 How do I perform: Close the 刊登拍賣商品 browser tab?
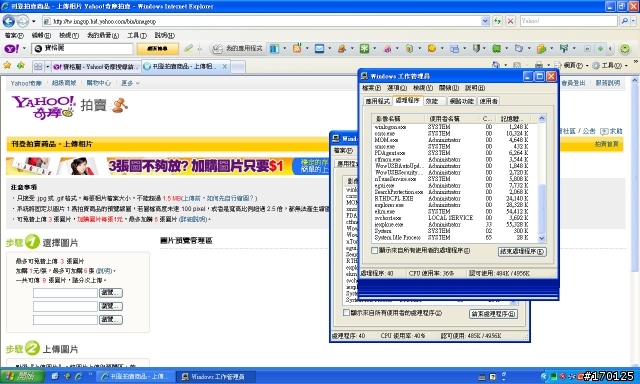click(x=224, y=67)
